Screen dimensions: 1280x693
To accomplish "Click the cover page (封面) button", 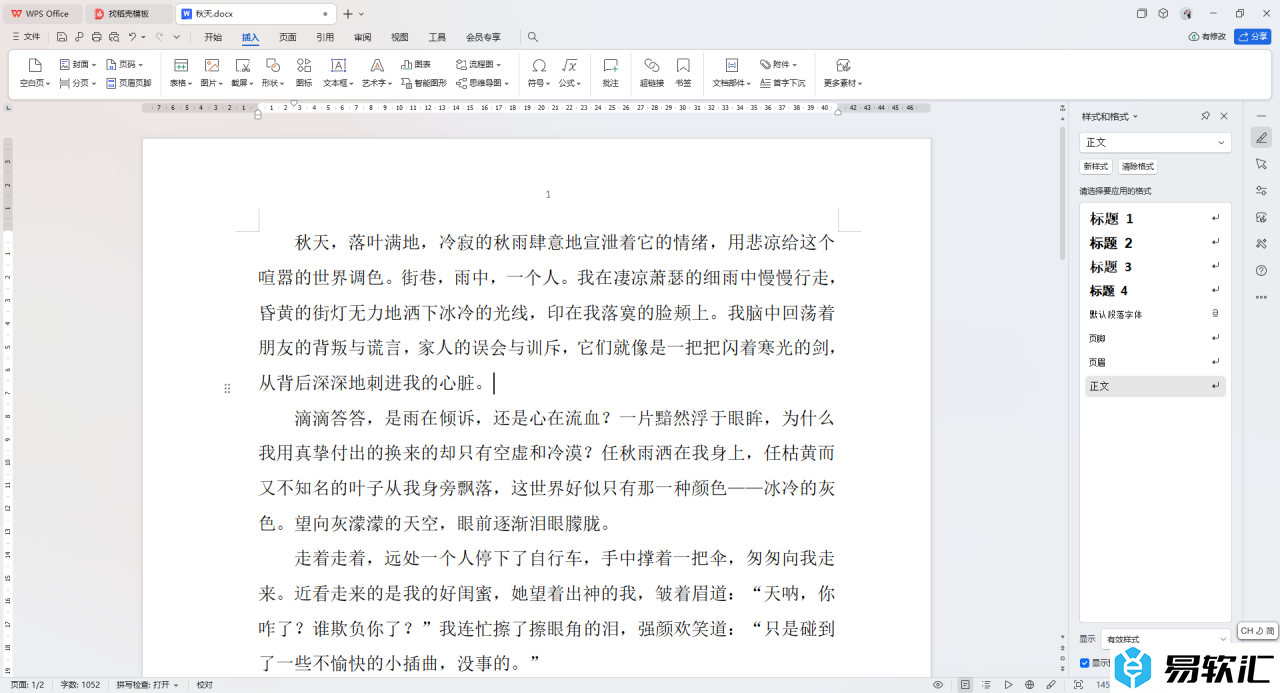I will tap(78, 64).
